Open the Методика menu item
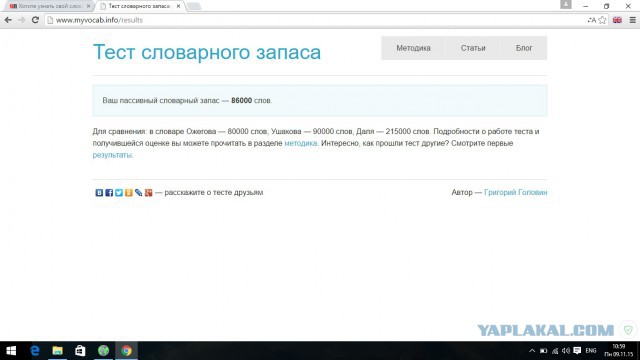640x360 pixels. click(413, 48)
